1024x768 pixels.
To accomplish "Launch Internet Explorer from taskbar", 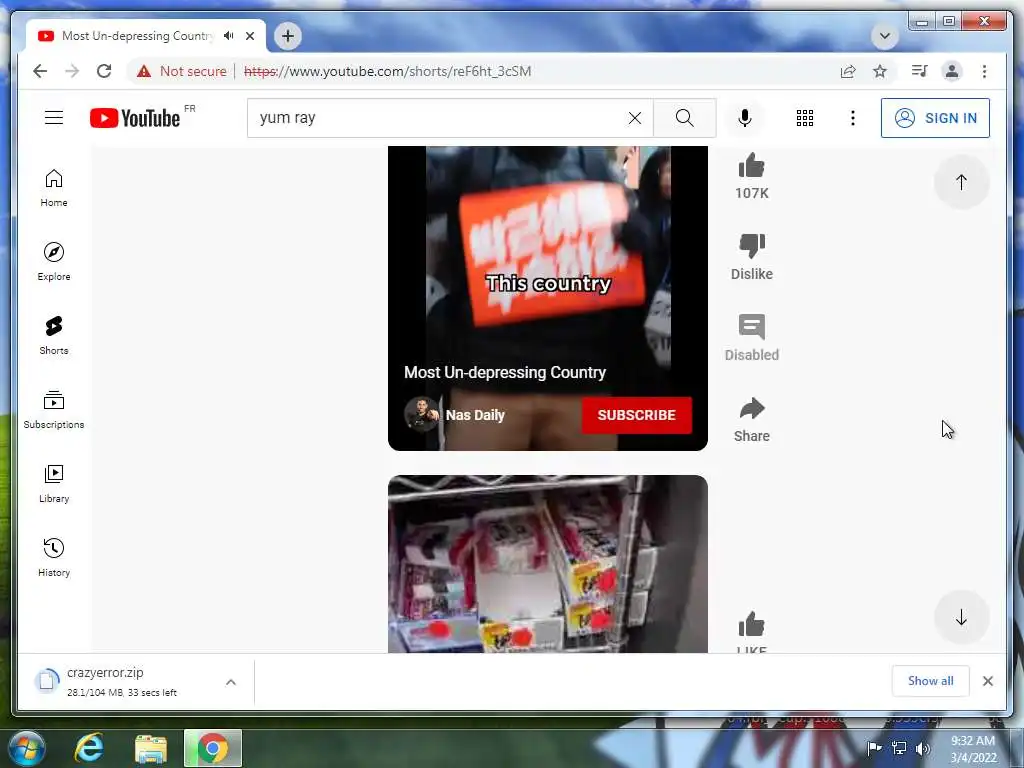I will pos(89,748).
